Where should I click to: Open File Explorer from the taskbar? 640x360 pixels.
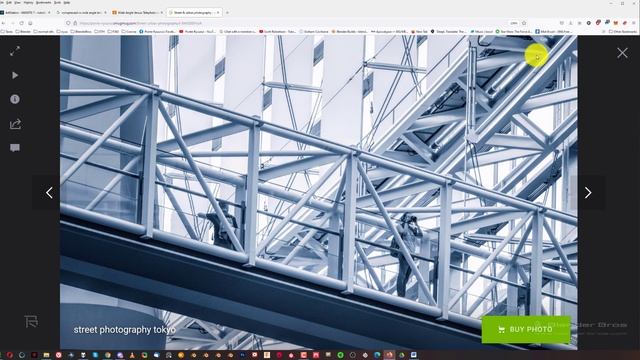tap(47, 355)
